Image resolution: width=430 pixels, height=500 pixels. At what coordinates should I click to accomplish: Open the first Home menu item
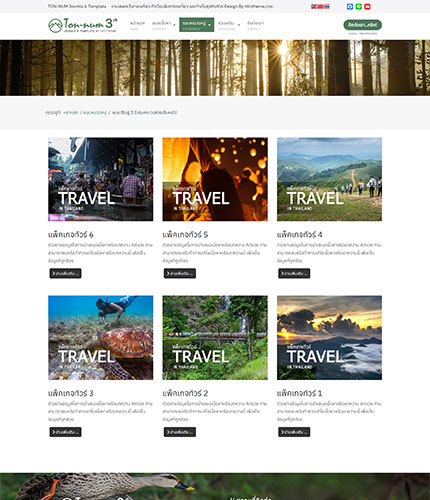(137, 25)
